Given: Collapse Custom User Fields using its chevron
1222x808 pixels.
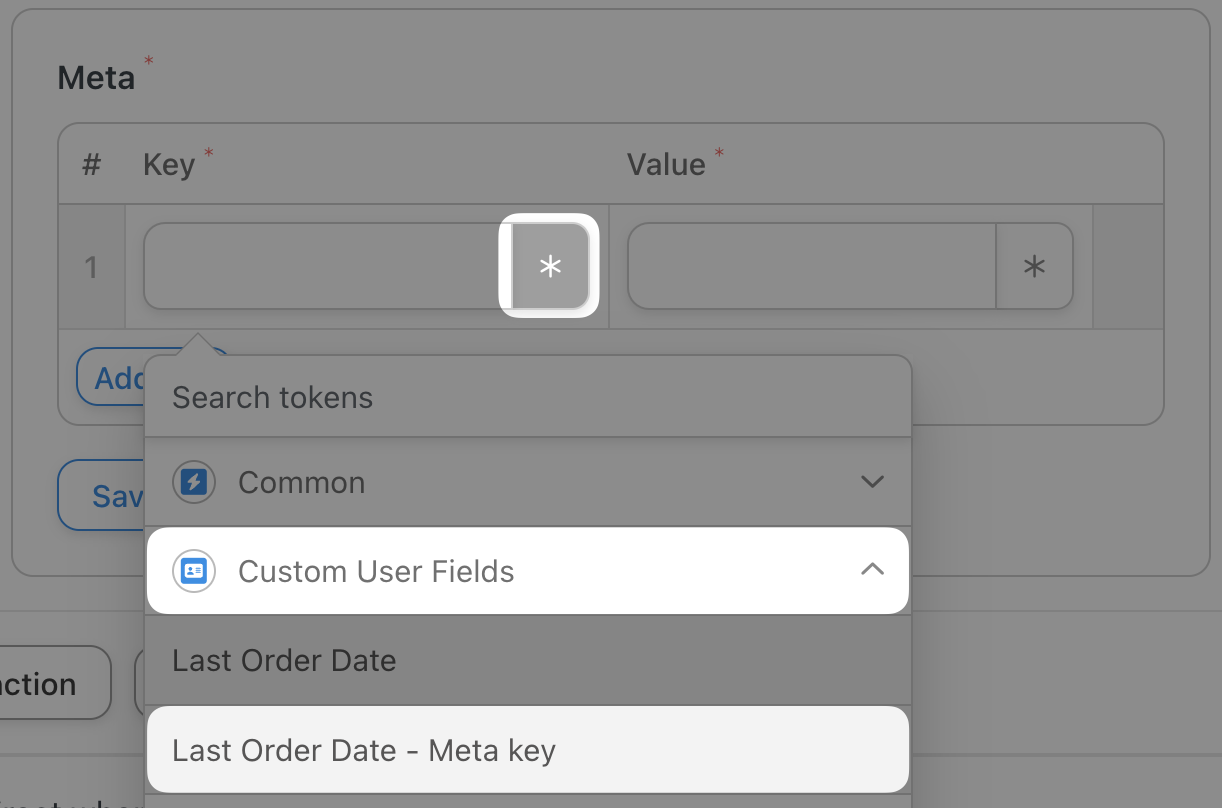Looking at the screenshot, I should 872,570.
